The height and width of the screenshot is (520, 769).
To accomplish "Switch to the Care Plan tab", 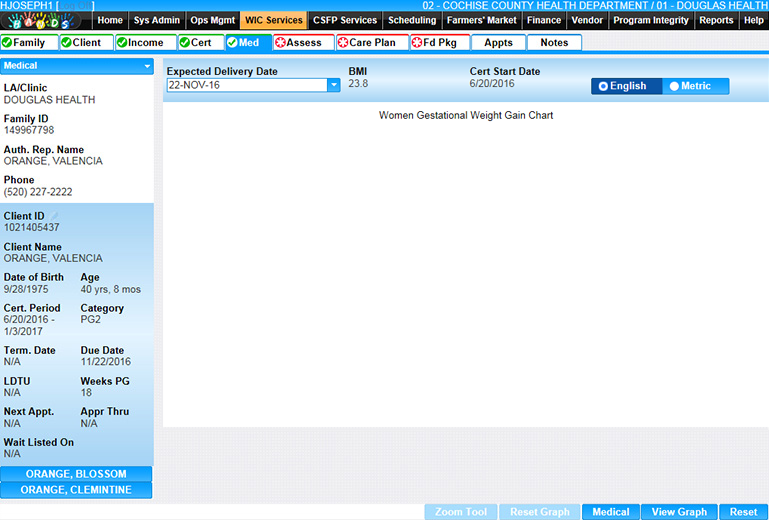I will point(372,43).
